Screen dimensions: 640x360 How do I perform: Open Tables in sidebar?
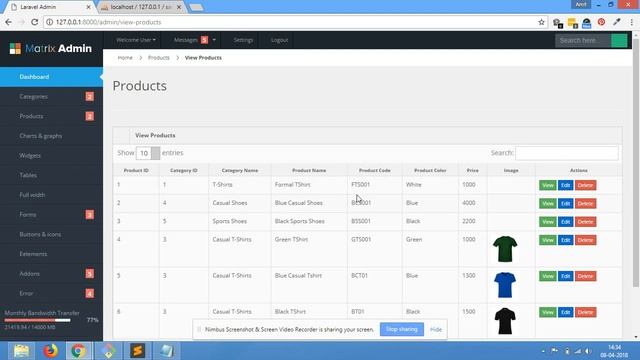(51, 175)
